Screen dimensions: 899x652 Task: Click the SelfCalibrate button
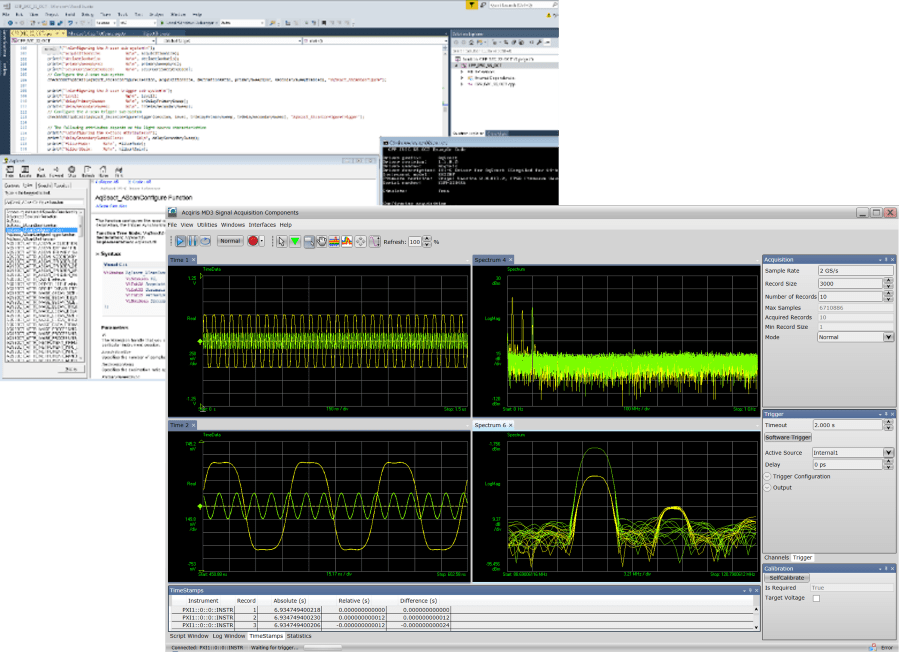(x=787, y=578)
